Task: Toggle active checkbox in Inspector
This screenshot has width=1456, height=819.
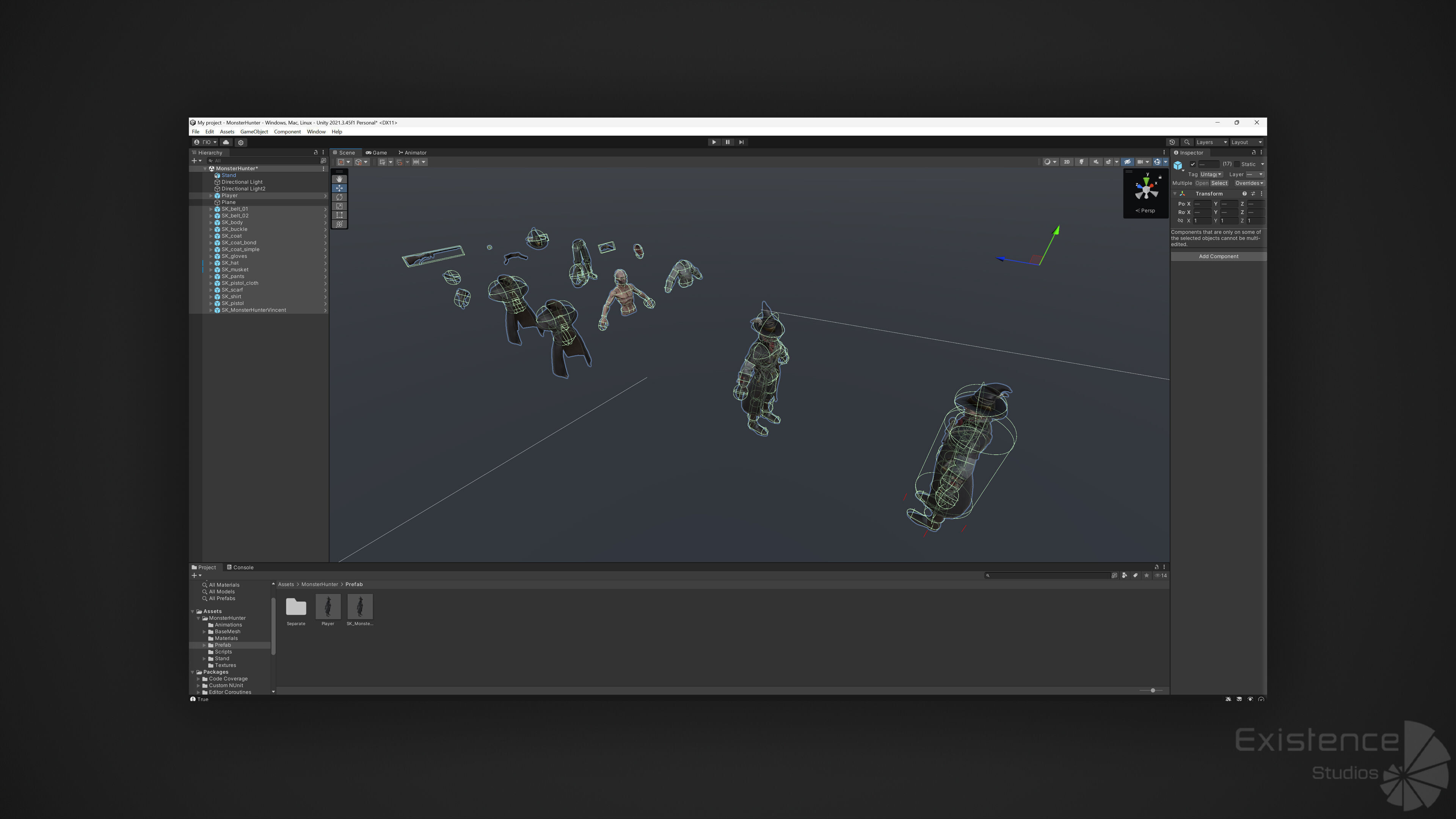Action: 1192,165
